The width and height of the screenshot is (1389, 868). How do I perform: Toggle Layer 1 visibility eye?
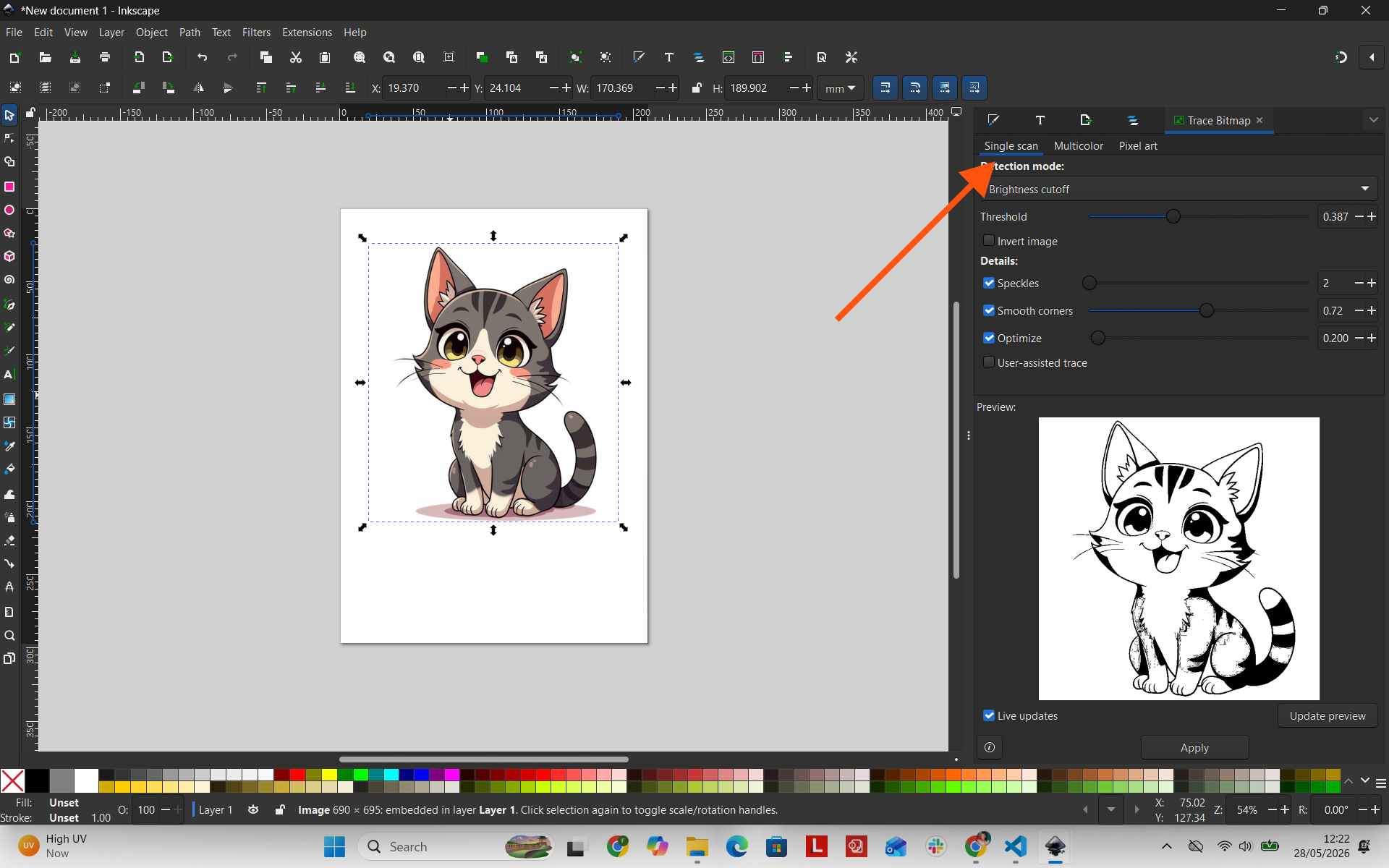coord(253,809)
